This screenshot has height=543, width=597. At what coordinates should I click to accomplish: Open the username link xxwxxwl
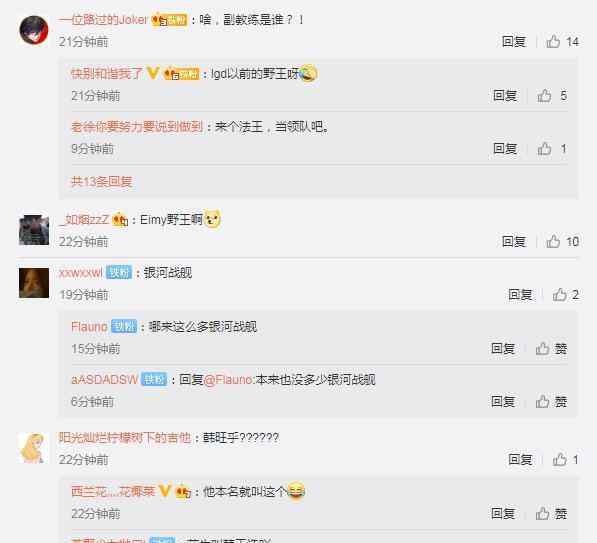pos(80,273)
